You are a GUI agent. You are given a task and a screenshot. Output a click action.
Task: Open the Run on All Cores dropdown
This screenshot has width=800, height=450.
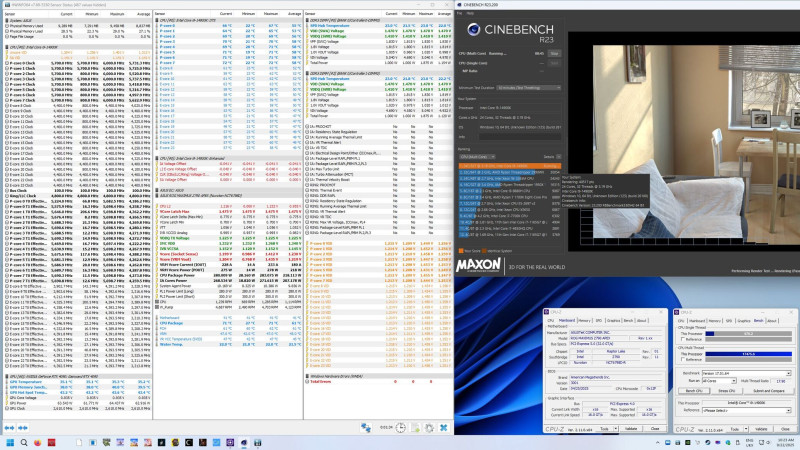point(719,381)
